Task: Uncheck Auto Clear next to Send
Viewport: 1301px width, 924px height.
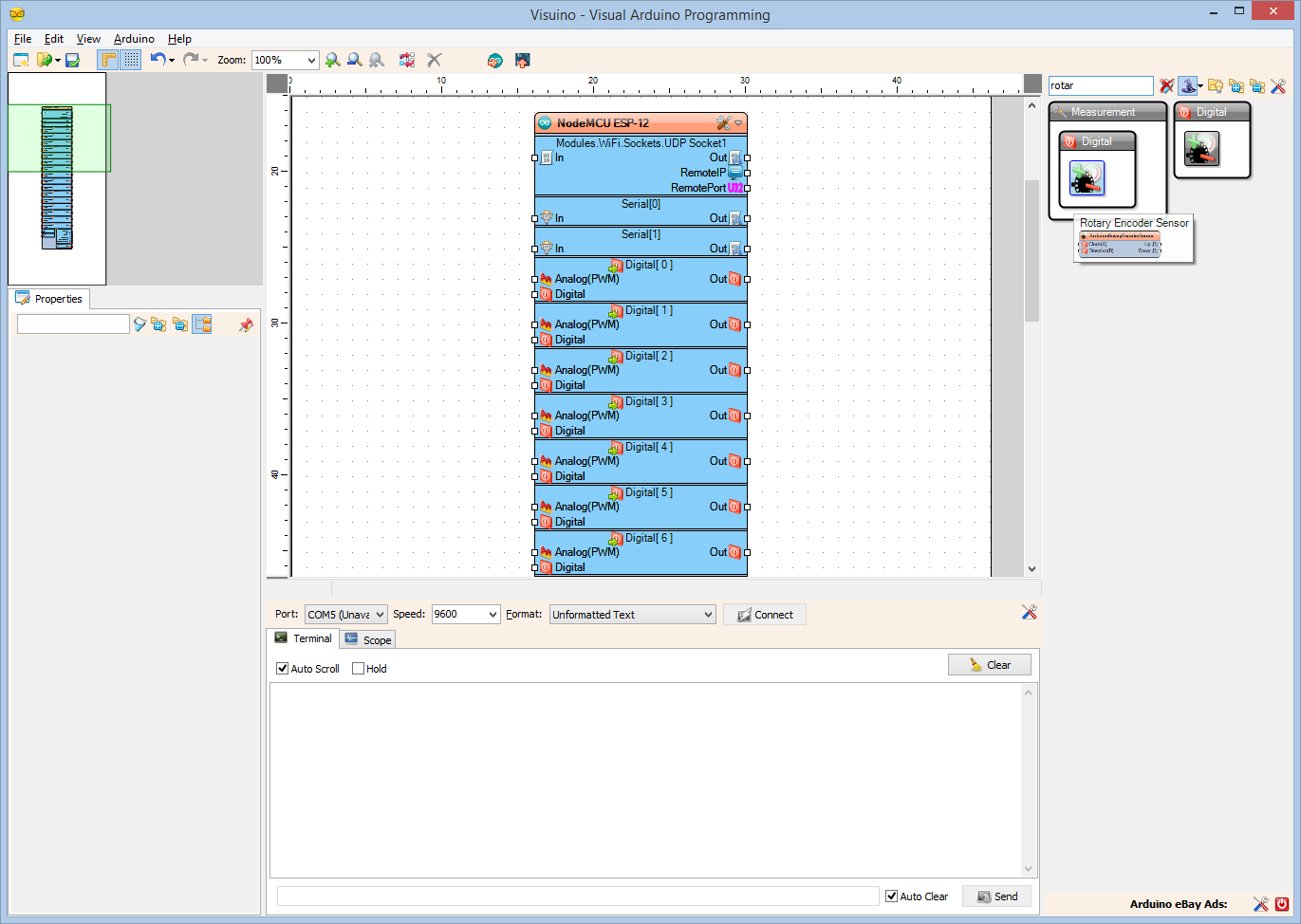Action: [x=891, y=896]
